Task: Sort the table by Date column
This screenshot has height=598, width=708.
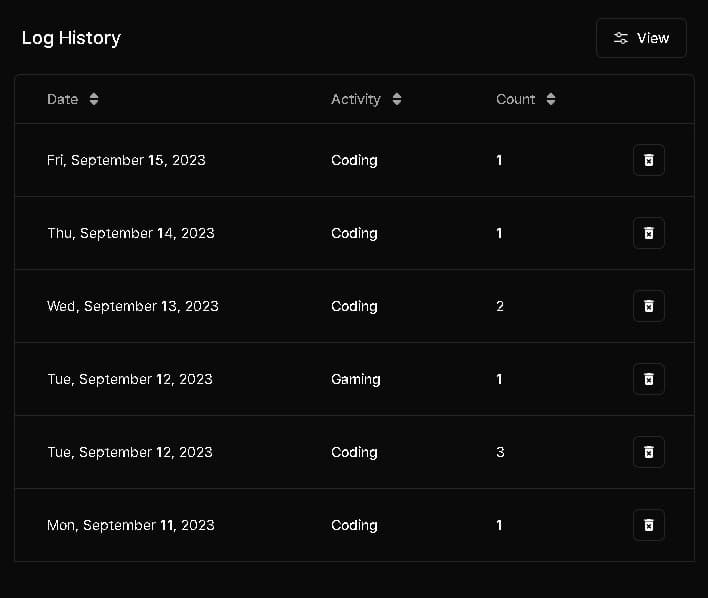Action: point(63,99)
